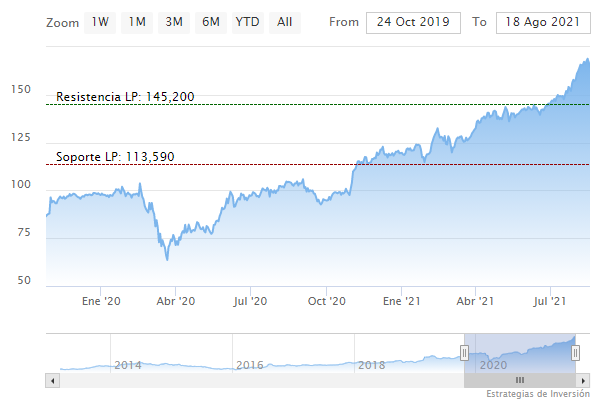Edit the To date field
This screenshot has width=603, height=407.
tap(543, 22)
